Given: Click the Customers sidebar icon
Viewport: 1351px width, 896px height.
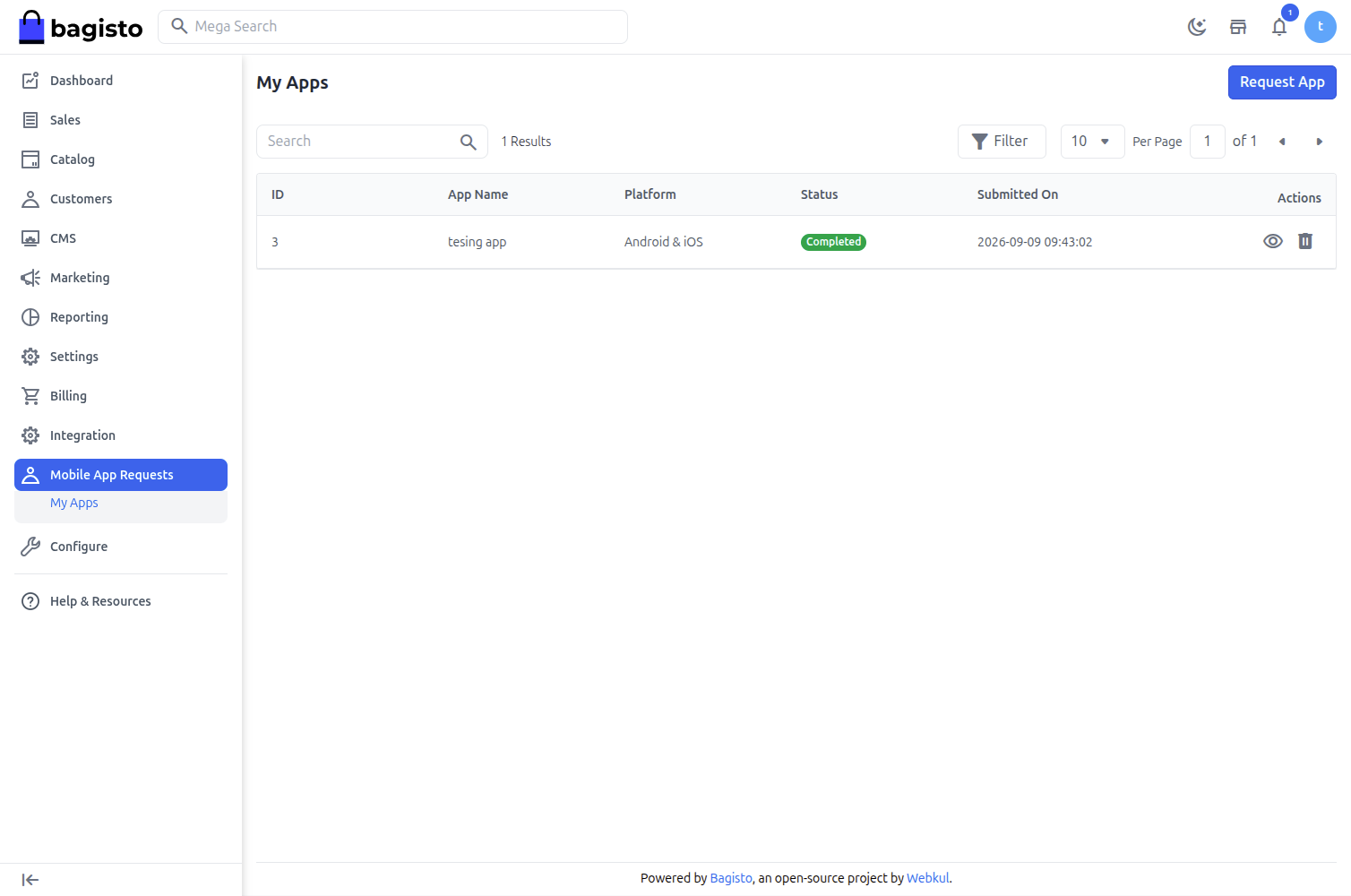Looking at the screenshot, I should 30,199.
